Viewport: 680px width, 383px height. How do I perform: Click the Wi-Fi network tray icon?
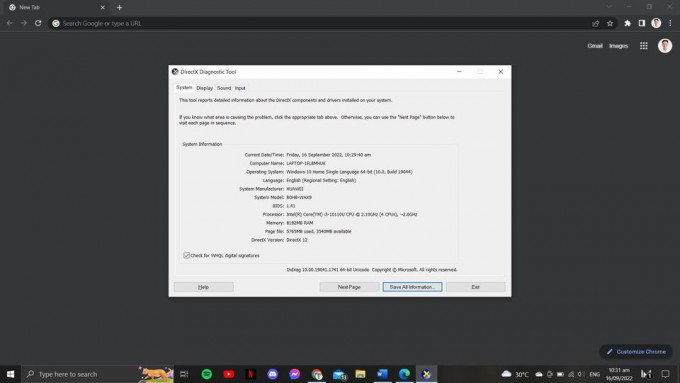click(571, 374)
